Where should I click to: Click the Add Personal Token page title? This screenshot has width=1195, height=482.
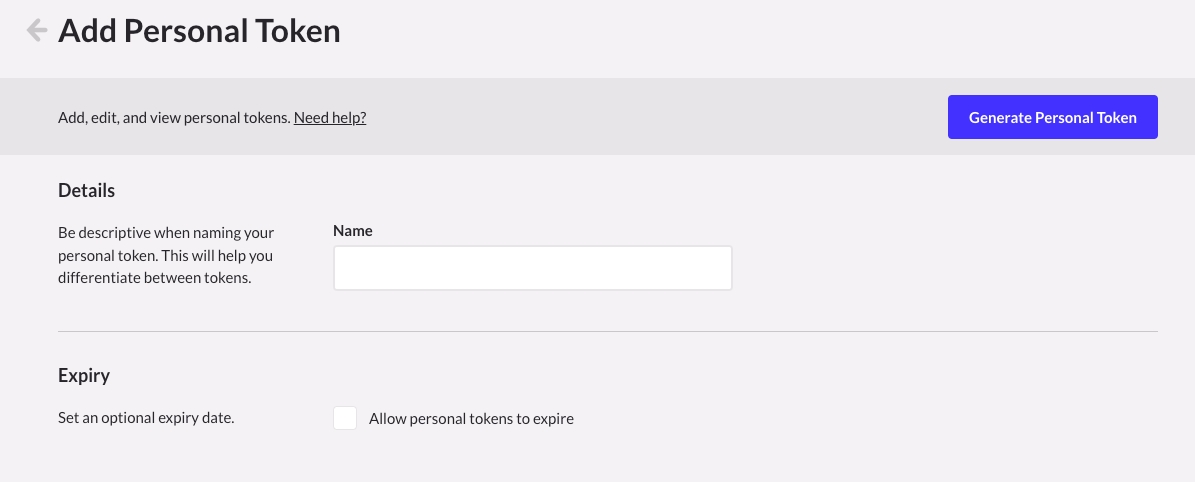(199, 31)
